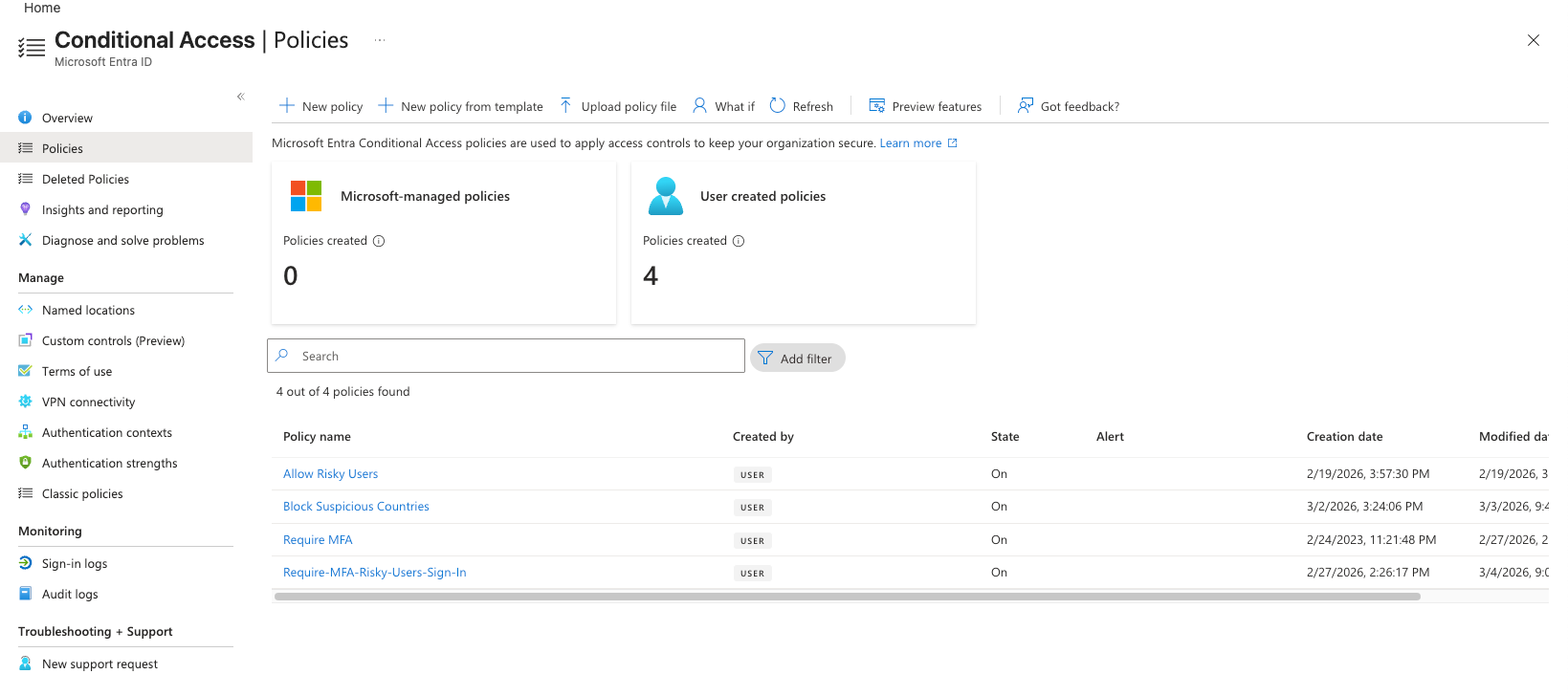1568x696 pixels.
Task: Open the What if tool
Action: pyautogui.click(x=723, y=106)
